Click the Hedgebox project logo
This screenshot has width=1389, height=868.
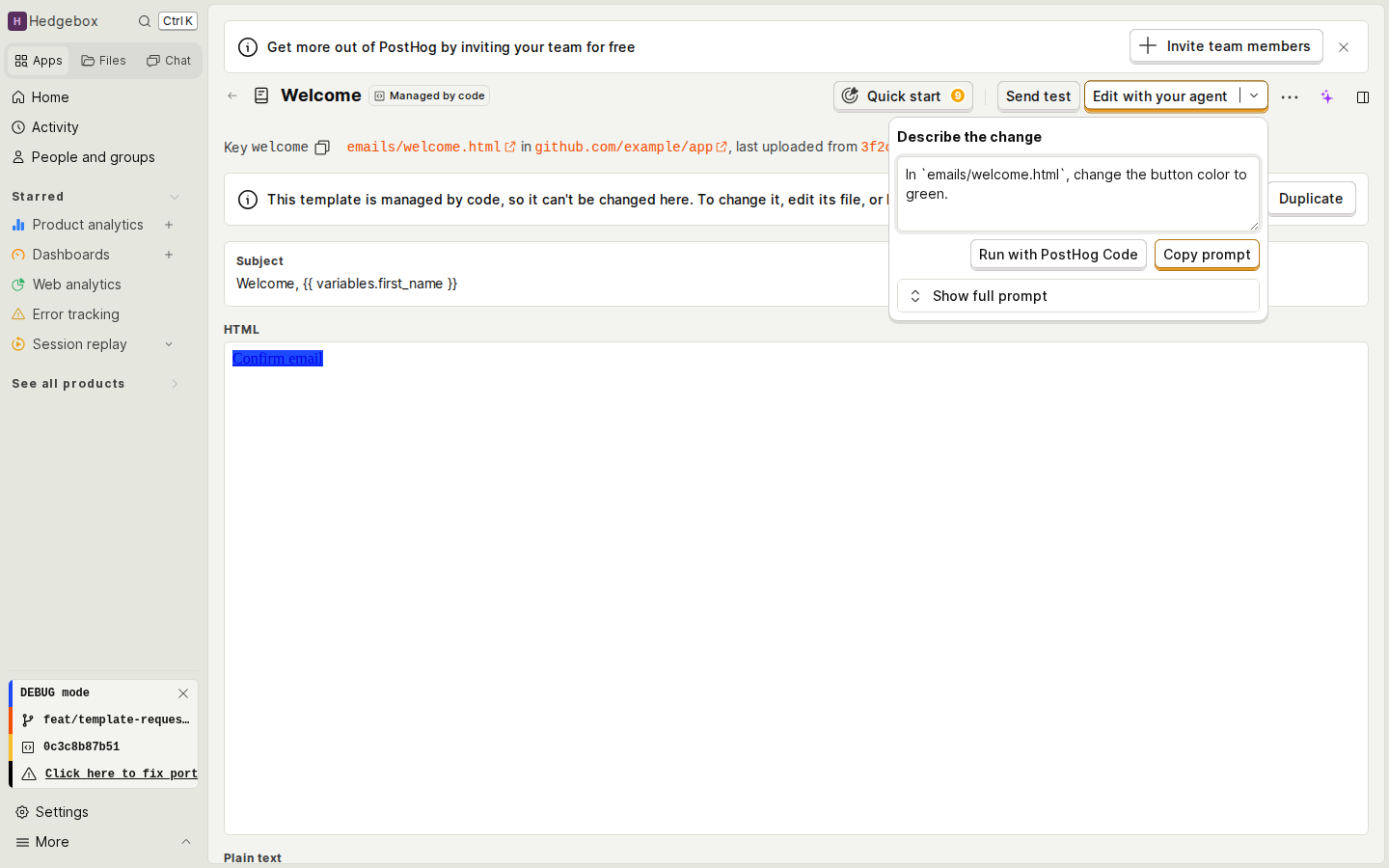[17, 21]
